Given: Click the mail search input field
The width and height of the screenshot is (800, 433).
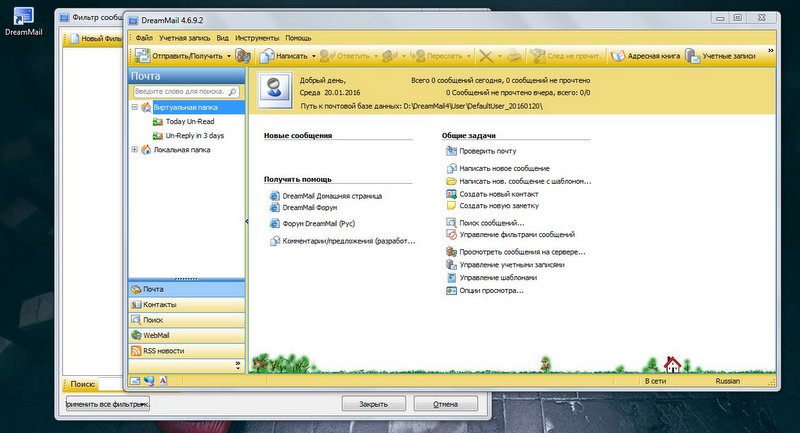Looking at the screenshot, I should coord(180,91).
